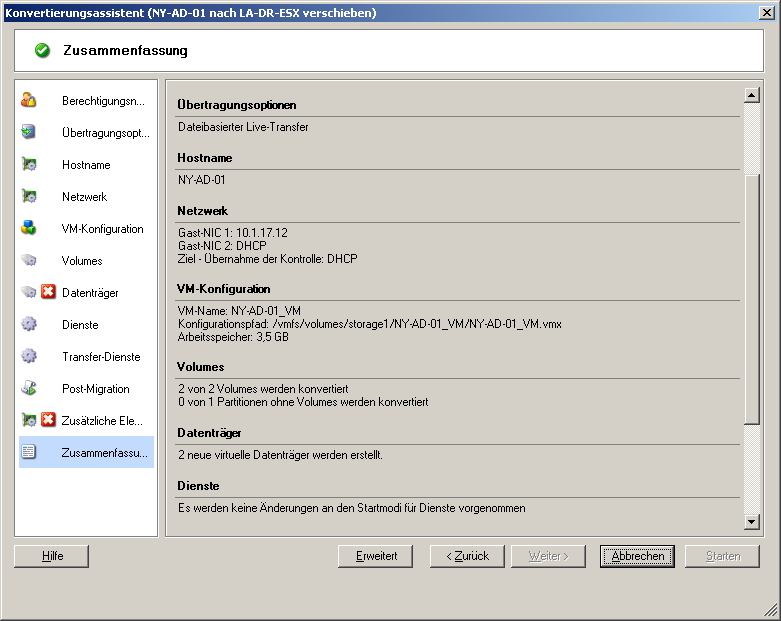
Task: Click the green checkmark icon in header
Action: tap(42, 50)
